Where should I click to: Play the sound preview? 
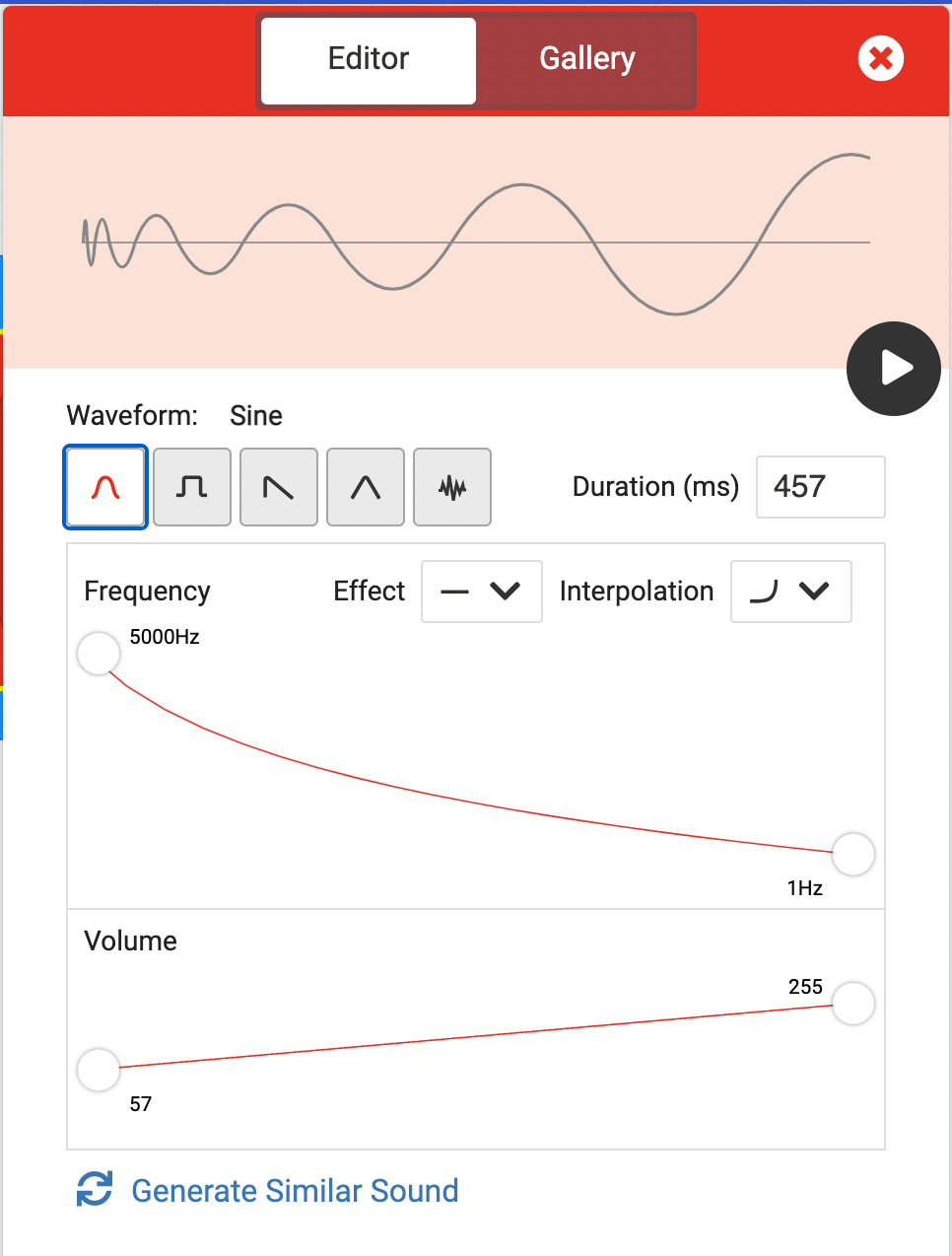894,369
